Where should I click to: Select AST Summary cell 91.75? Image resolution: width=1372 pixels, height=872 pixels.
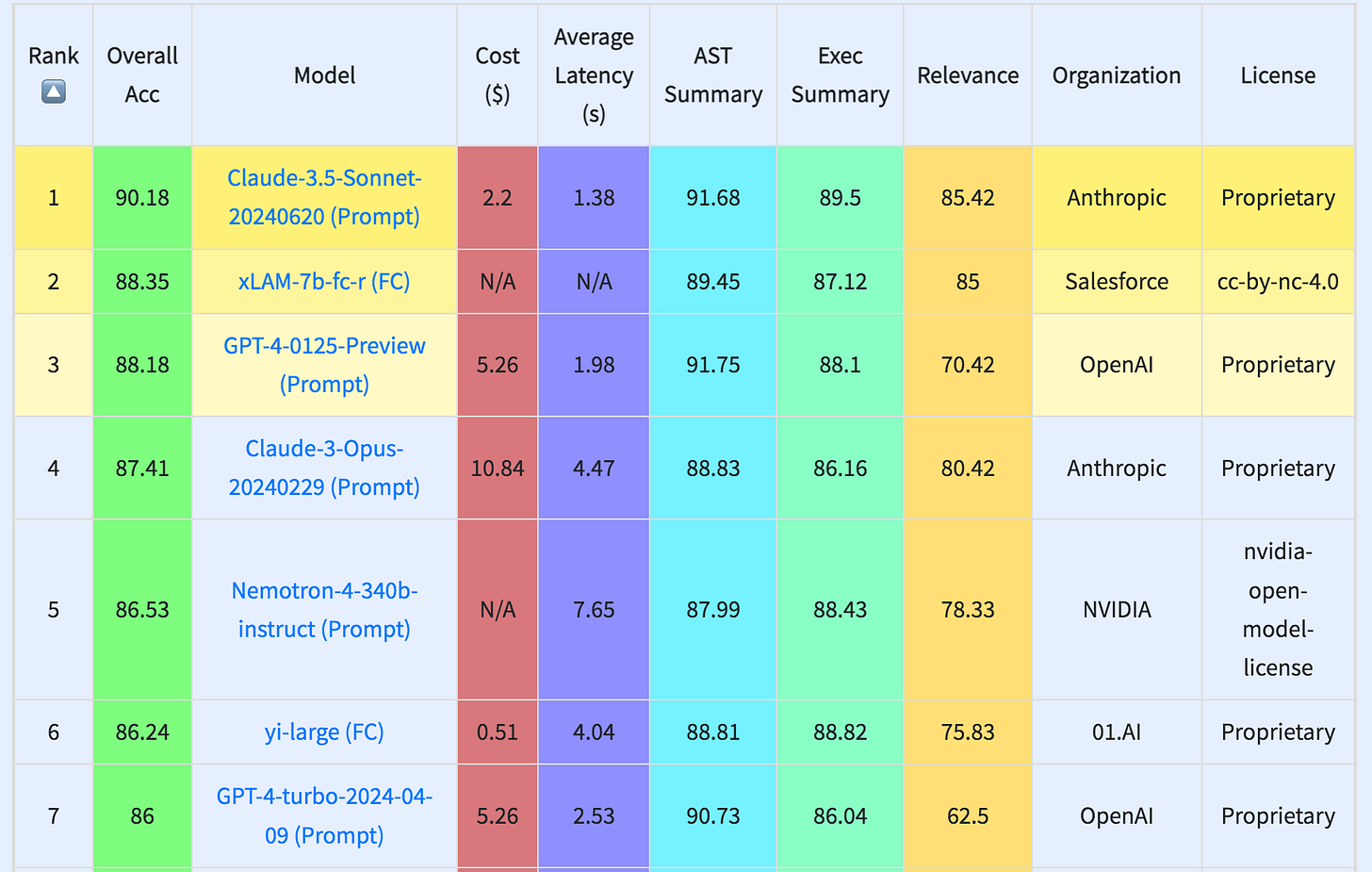713,365
